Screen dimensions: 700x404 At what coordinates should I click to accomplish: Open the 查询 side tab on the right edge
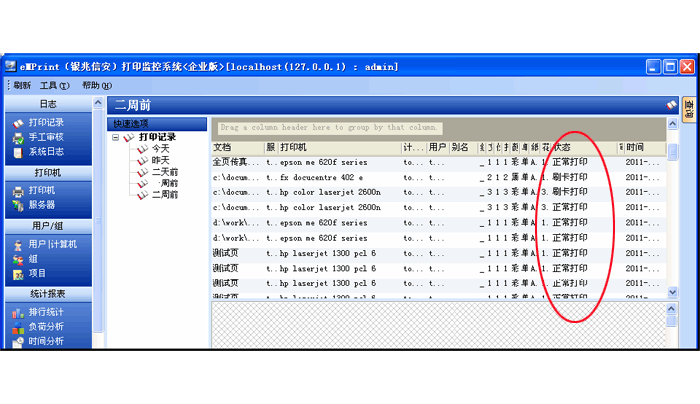[x=688, y=109]
